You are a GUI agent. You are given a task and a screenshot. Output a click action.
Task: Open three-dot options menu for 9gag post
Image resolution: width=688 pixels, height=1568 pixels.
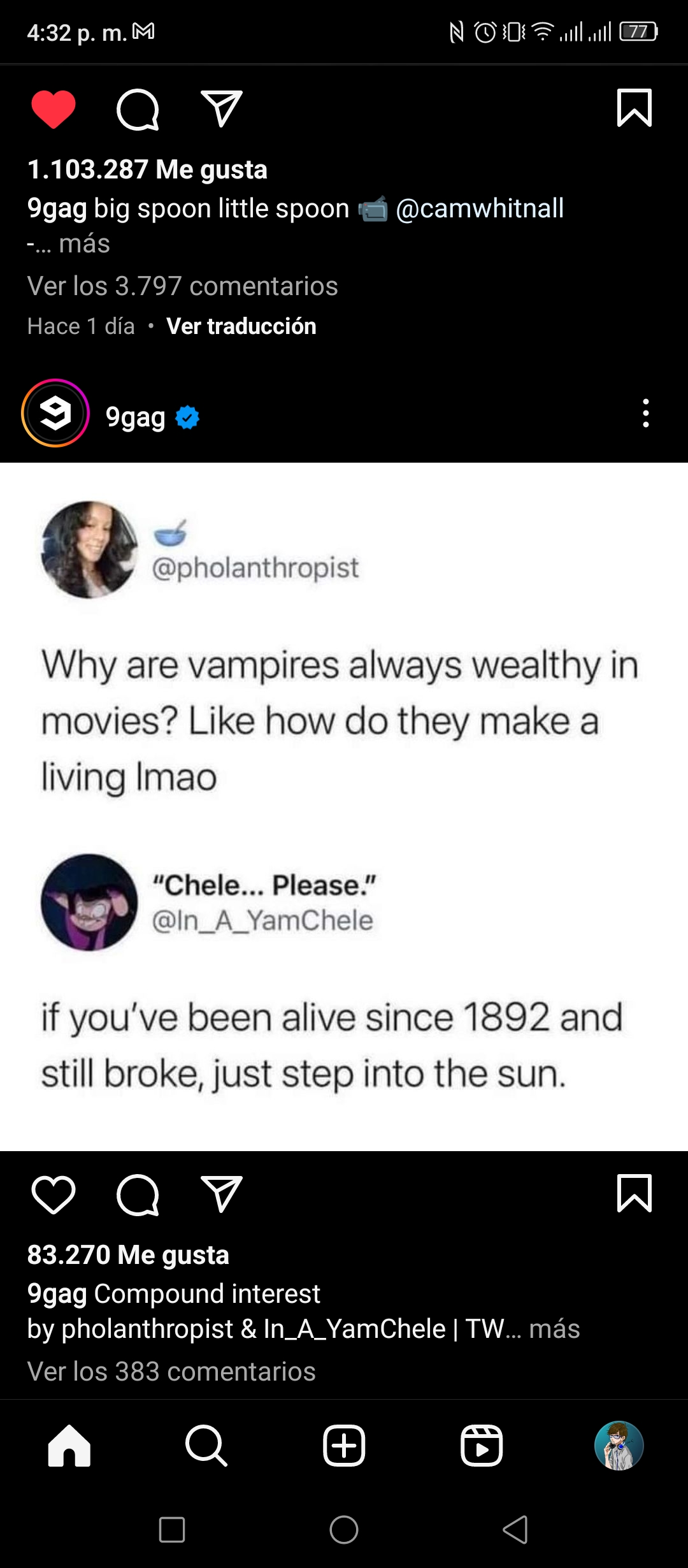[x=646, y=413]
